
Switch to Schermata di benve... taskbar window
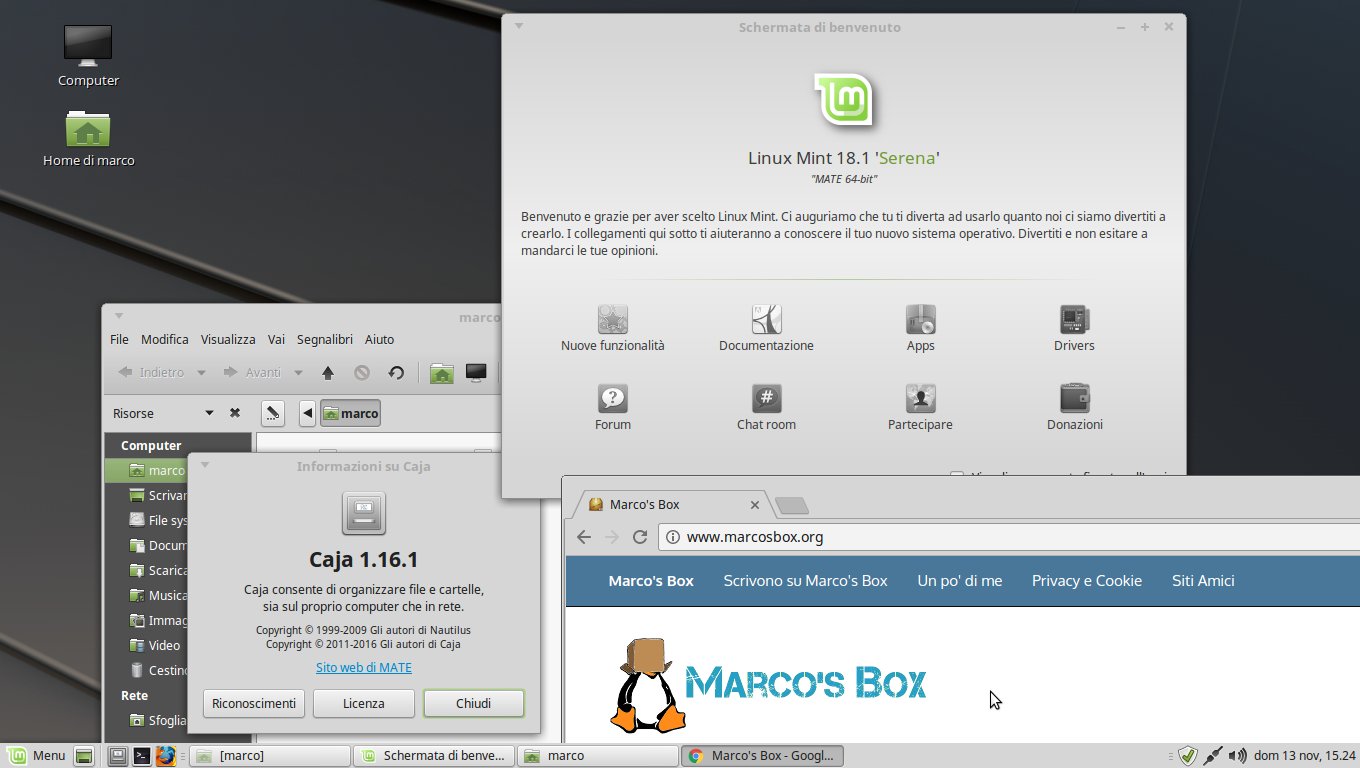(434, 756)
